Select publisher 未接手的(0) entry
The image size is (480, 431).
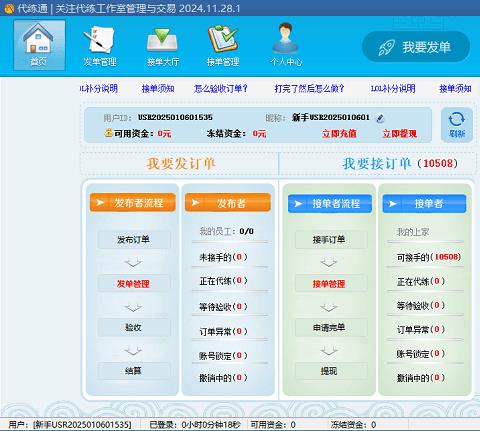[223, 257]
